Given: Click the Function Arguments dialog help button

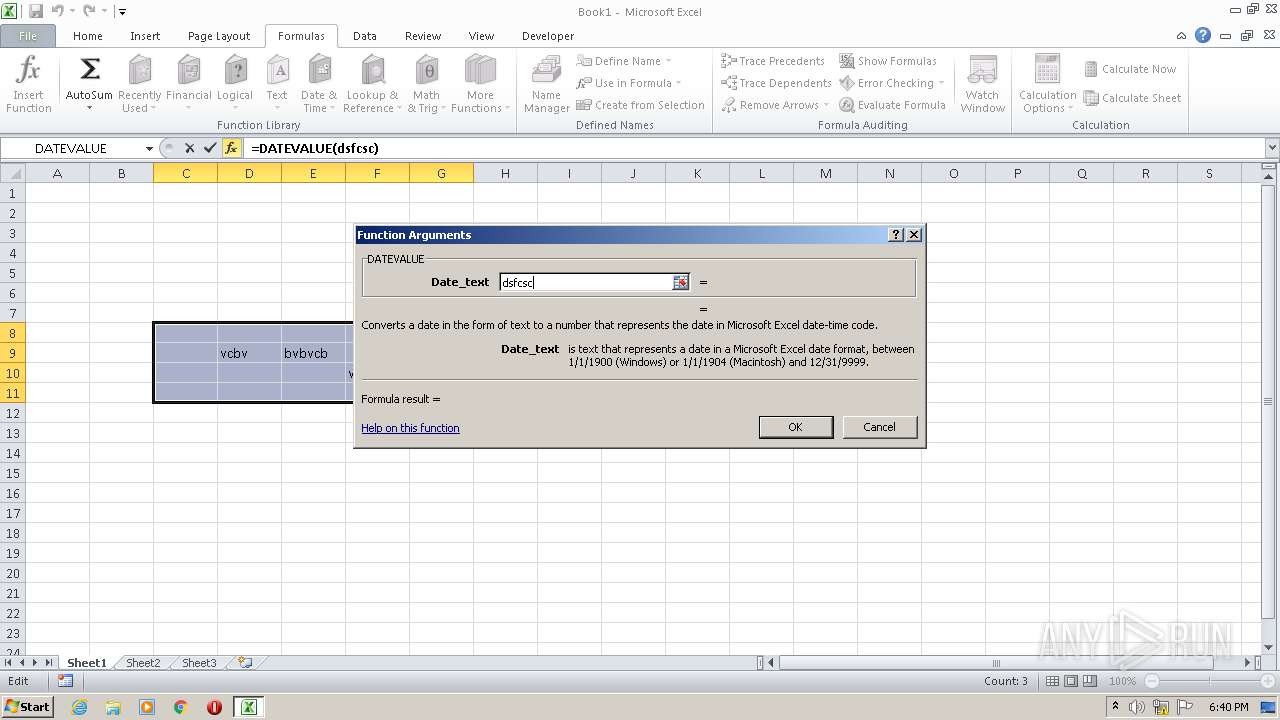Looking at the screenshot, I should (895, 235).
